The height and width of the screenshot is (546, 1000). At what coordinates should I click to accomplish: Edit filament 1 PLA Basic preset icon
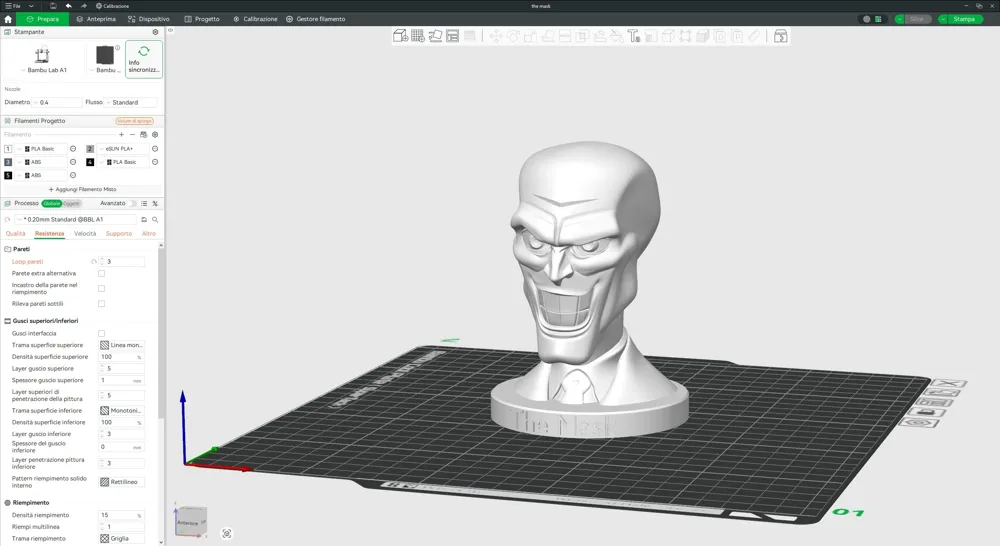pyautogui.click(x=73, y=149)
